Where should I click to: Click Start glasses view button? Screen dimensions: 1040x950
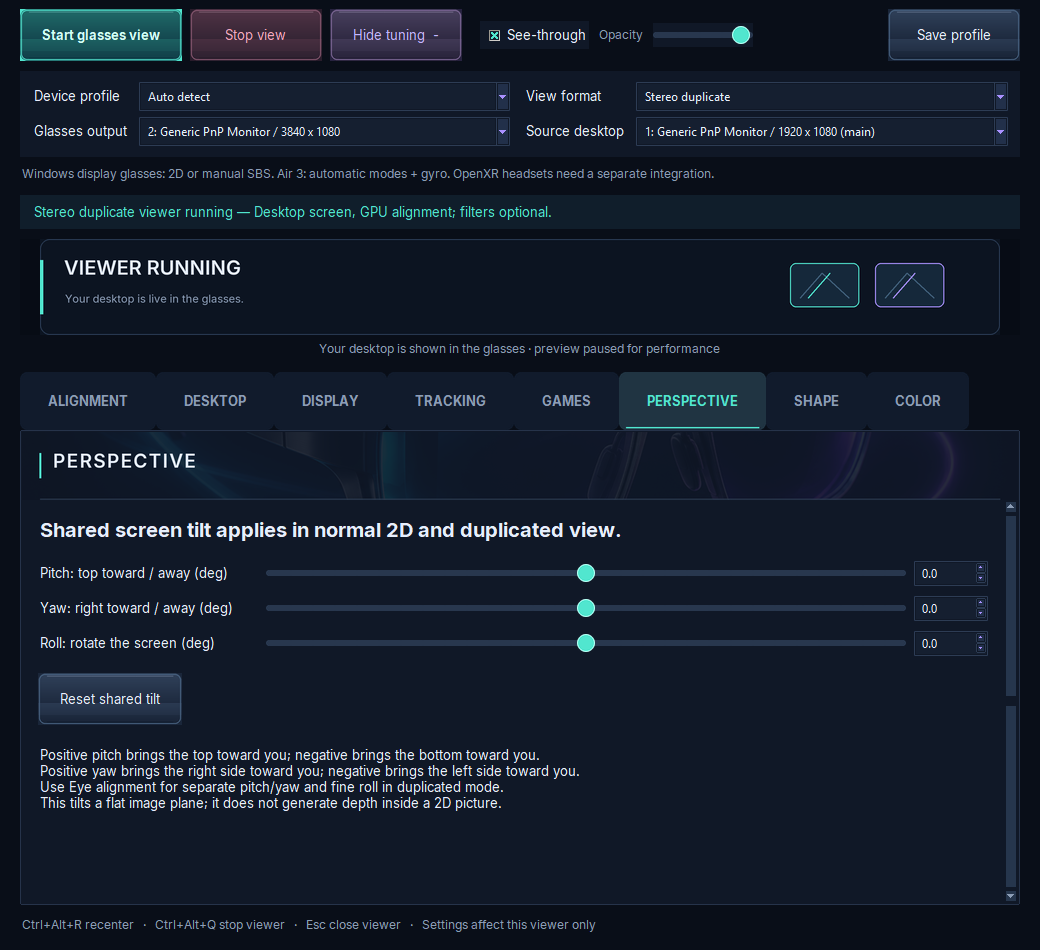coord(101,35)
